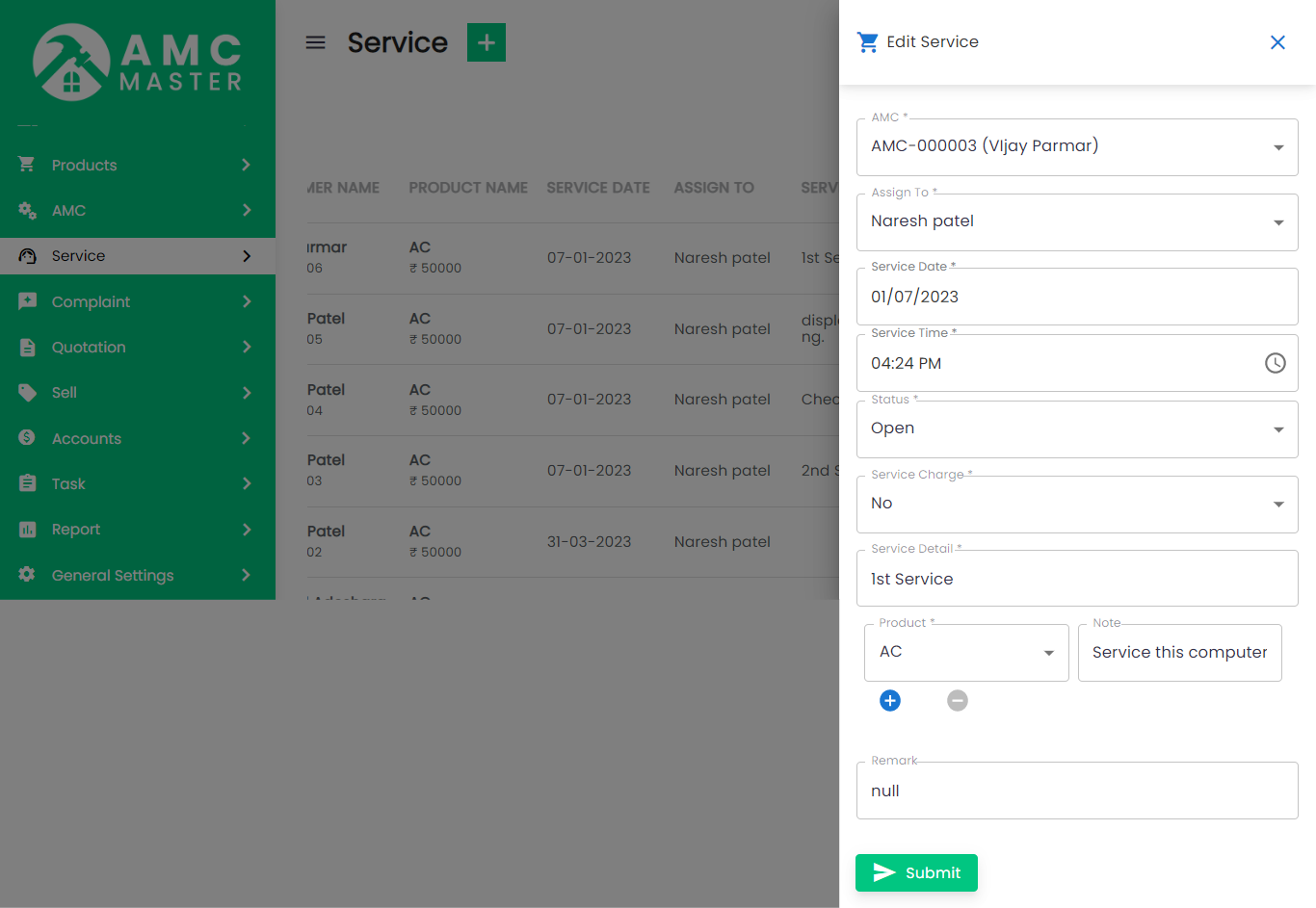
Task: Remove product row with grey minus icon
Action: [957, 701]
